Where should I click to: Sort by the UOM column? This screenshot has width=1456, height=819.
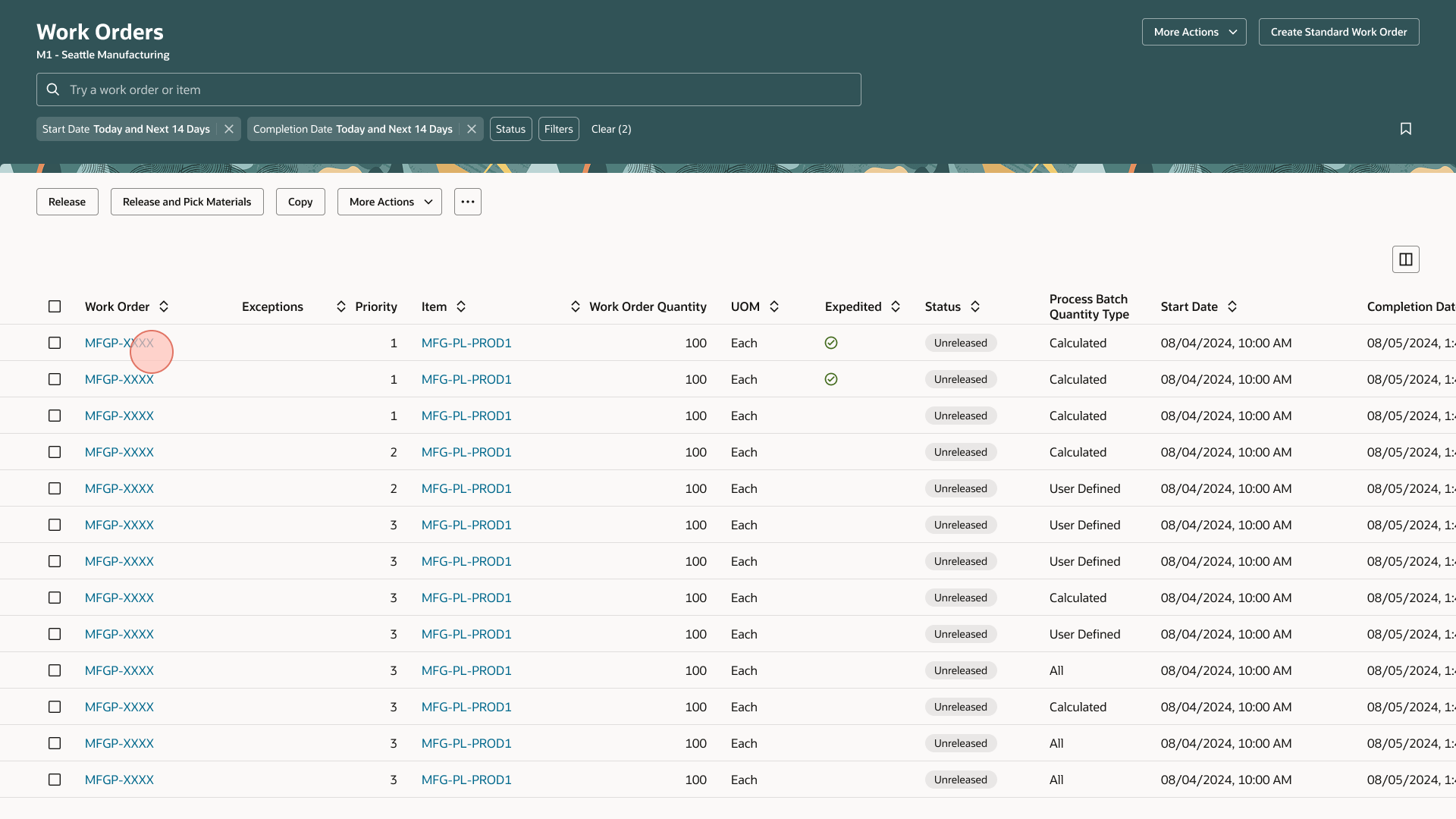pyautogui.click(x=774, y=306)
